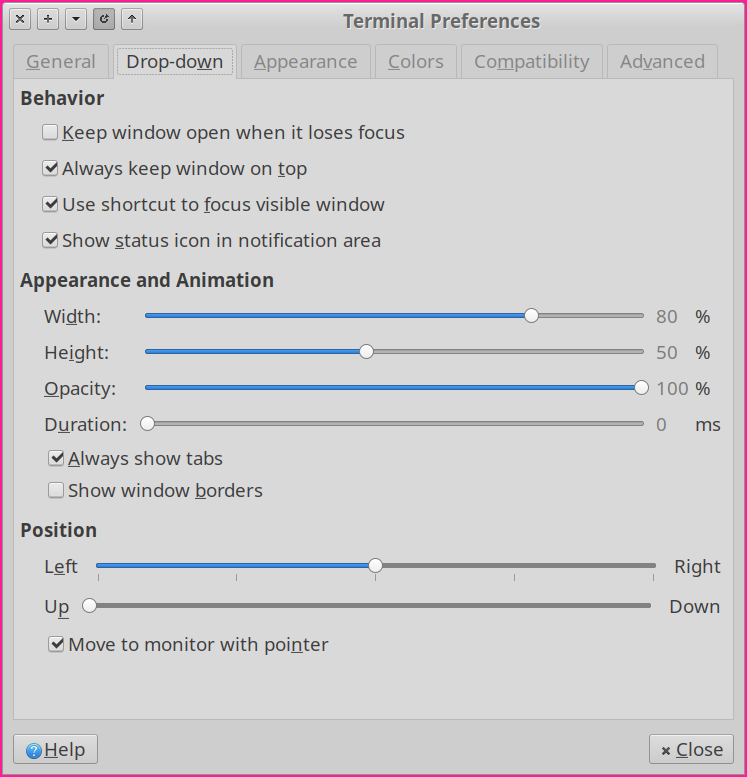The image size is (747, 777).
Task: Switch to the General tab
Action: pyautogui.click(x=60, y=61)
